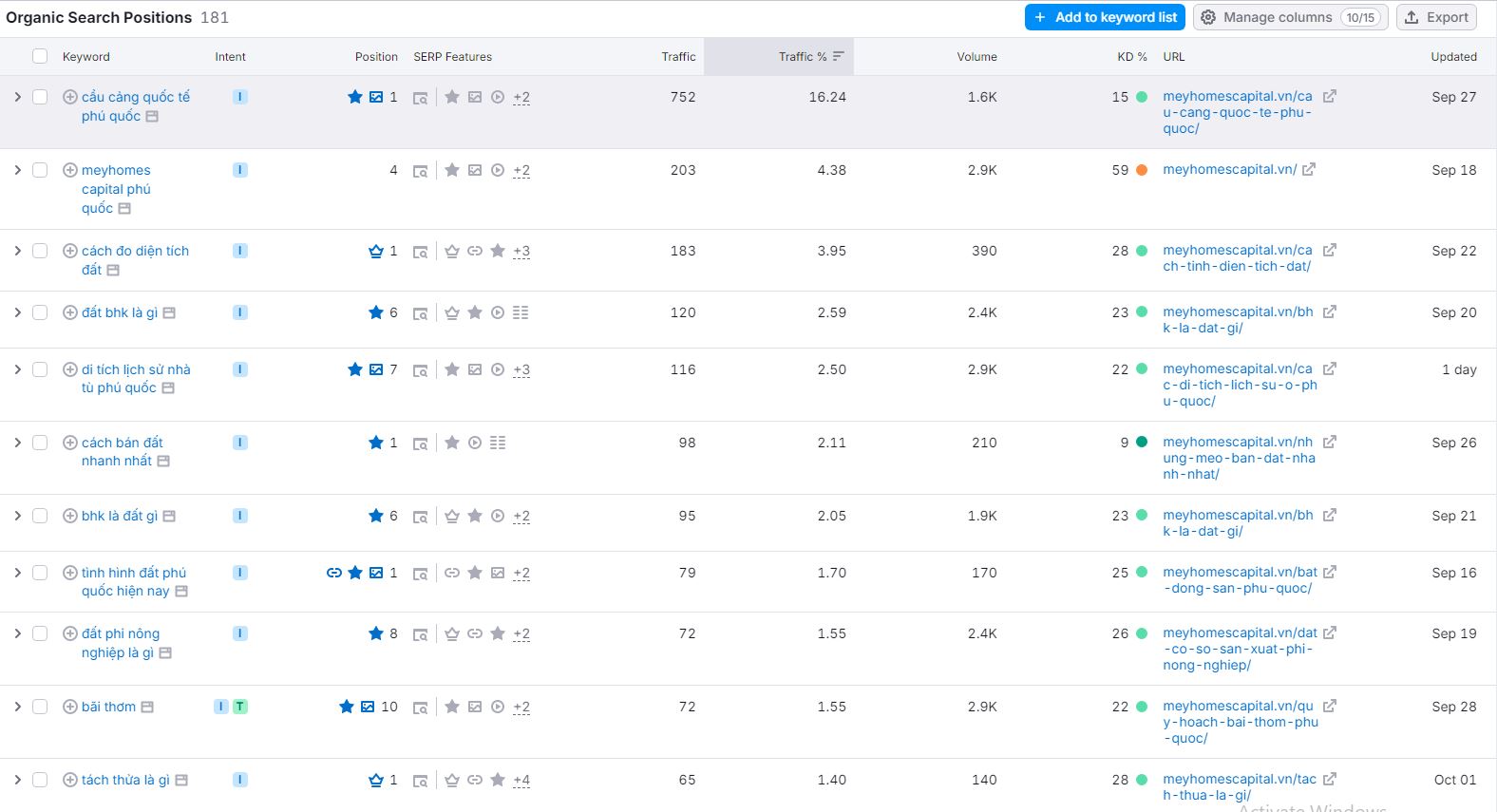Click the Add to keyword list button
Screen dimensions: 1497x812
1105,17
